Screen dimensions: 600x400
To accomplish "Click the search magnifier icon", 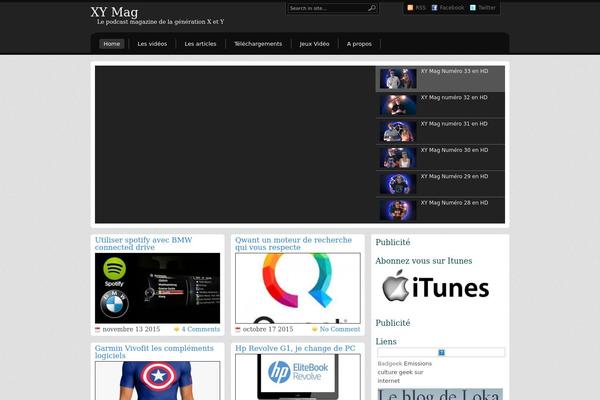I will (372, 8).
